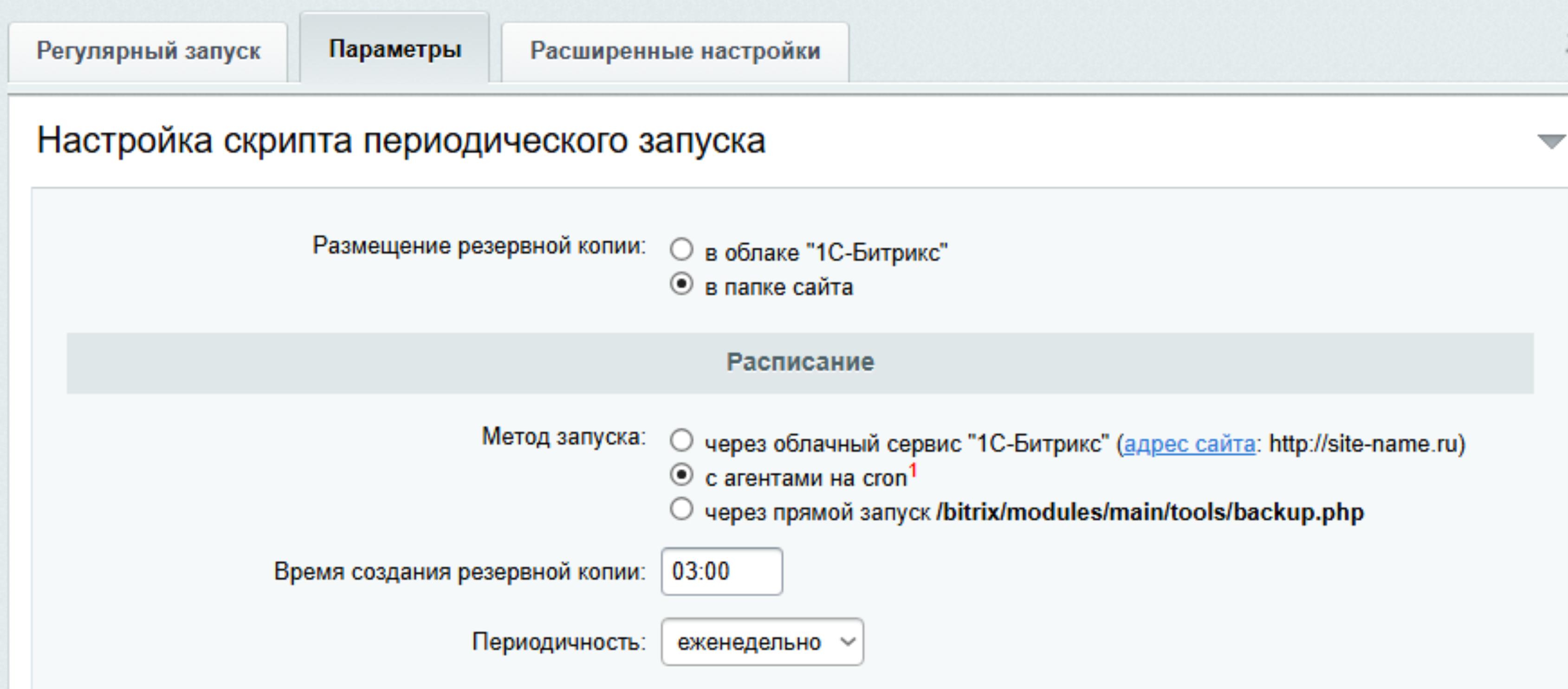Select radio 'в облаке "1С-Битрикс"' for backup placement

(682, 248)
